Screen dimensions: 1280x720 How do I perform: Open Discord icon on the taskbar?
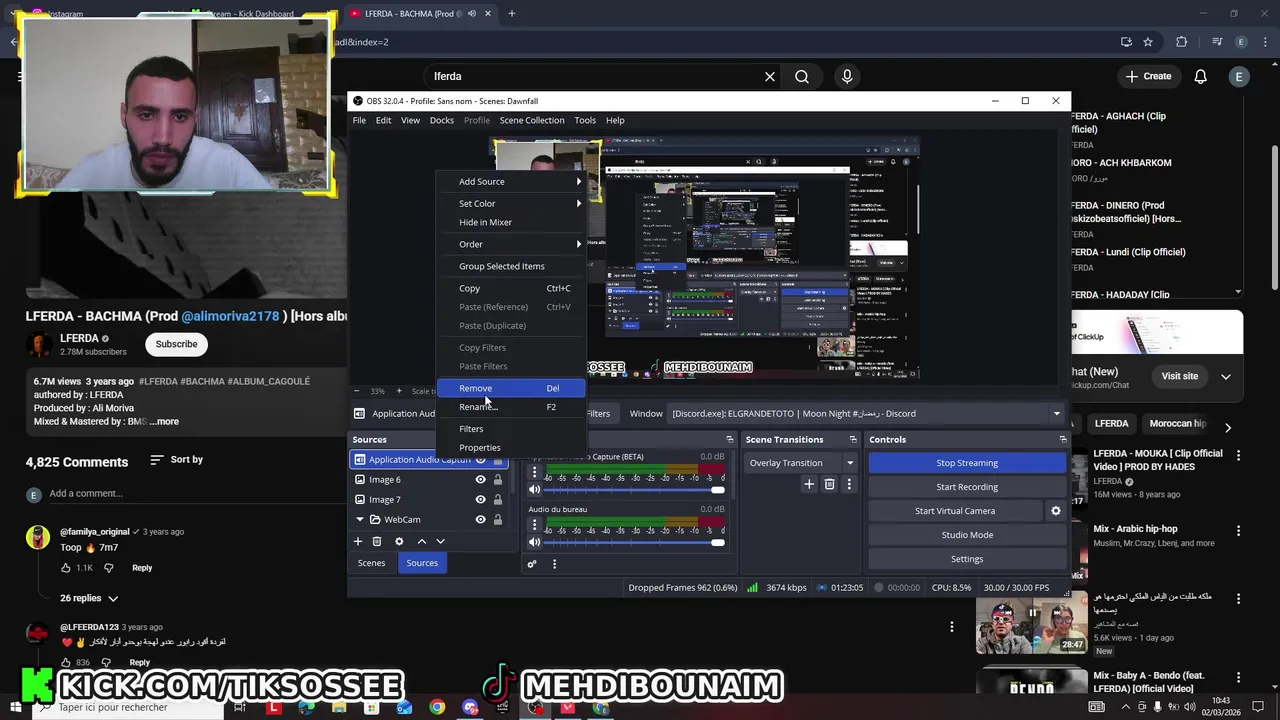(x=470, y=707)
